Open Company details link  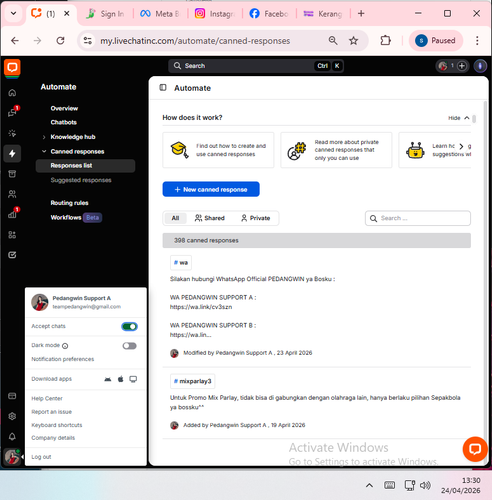click(53, 438)
